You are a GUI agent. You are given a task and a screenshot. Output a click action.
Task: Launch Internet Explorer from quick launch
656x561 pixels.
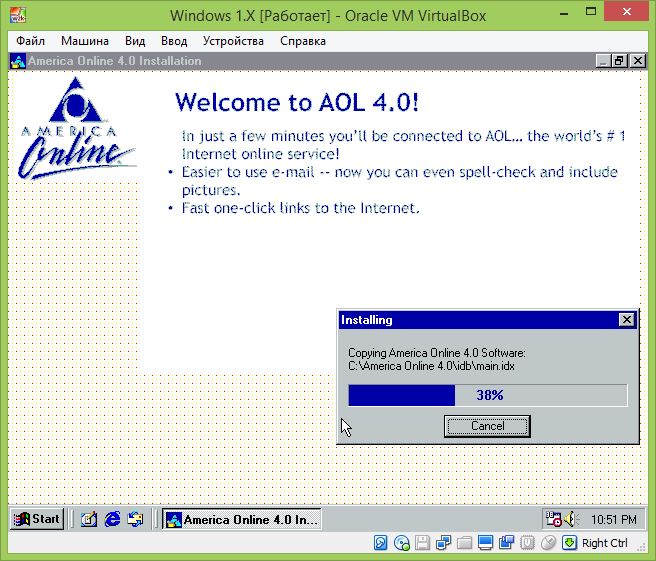112,520
